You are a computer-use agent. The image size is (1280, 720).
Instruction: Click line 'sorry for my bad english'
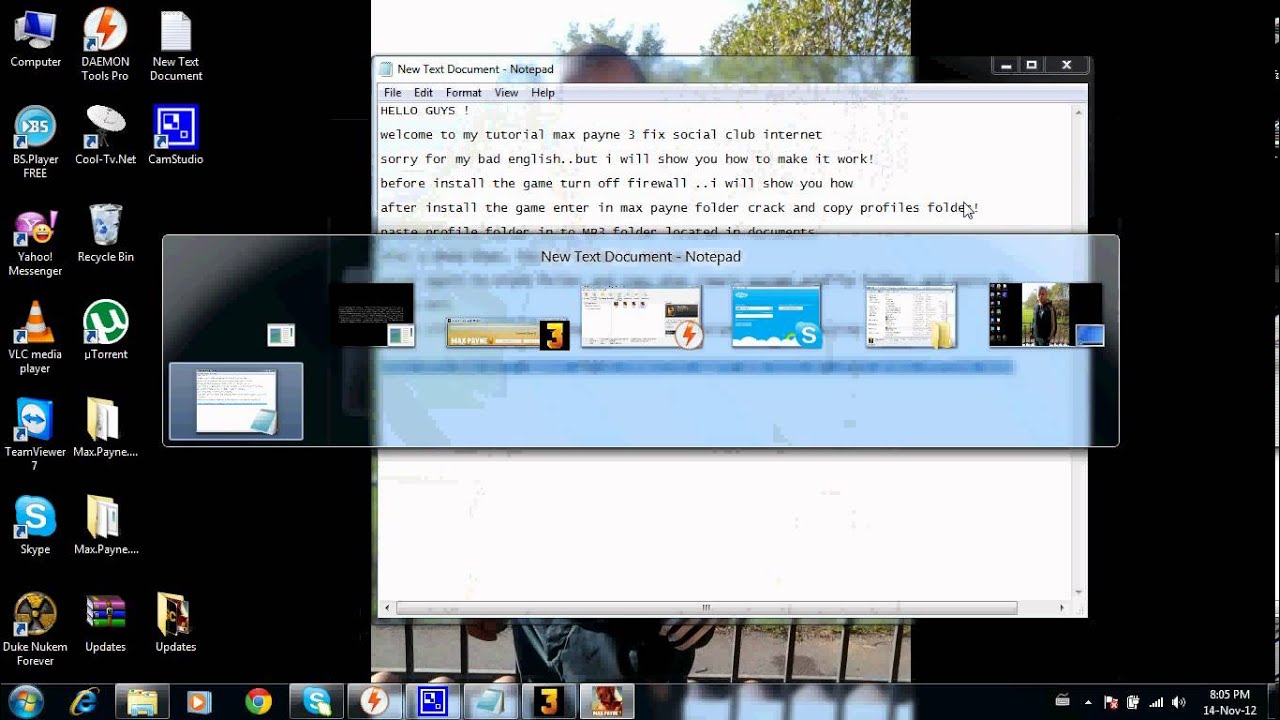click(x=627, y=159)
